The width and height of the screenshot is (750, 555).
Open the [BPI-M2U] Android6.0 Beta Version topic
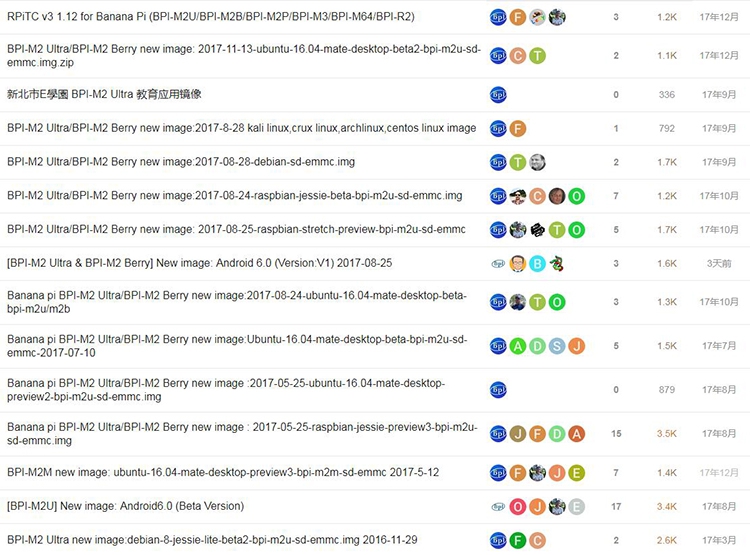click(125, 506)
